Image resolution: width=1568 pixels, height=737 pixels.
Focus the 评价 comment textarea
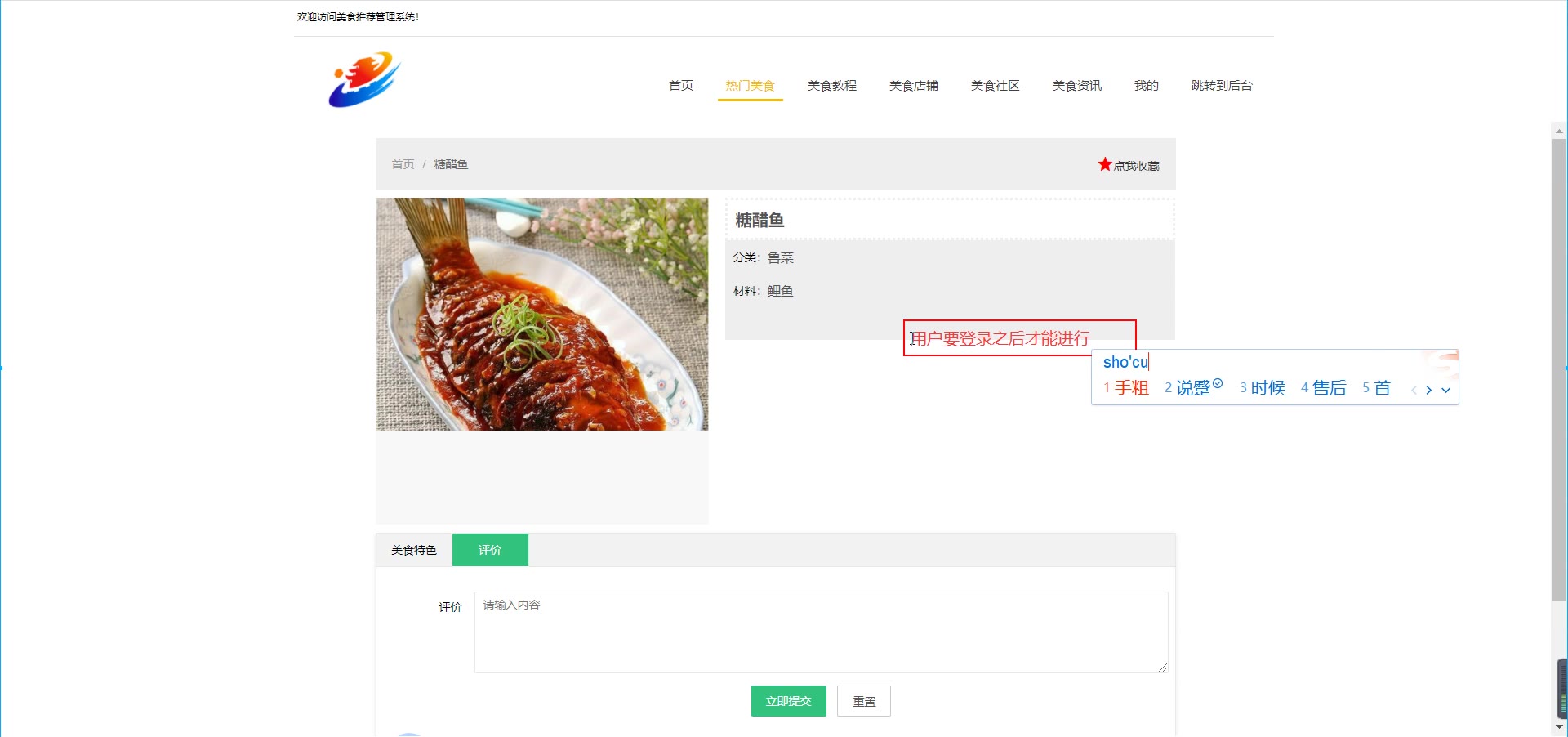pyautogui.click(x=821, y=632)
